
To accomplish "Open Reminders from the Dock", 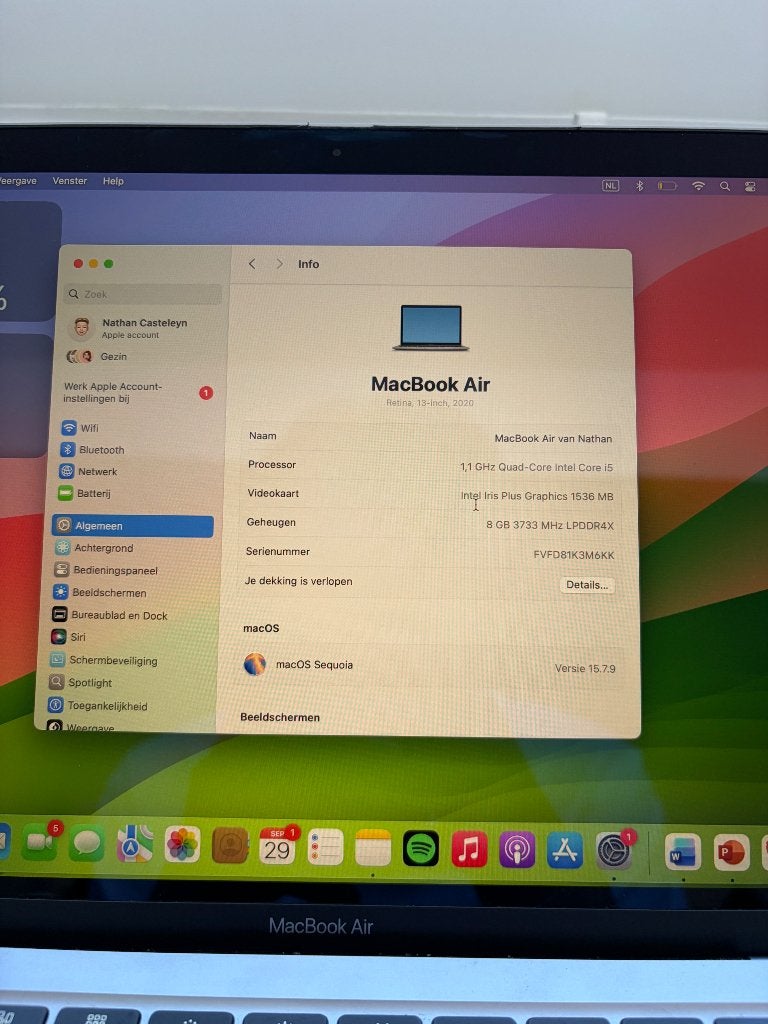I will 325,846.
